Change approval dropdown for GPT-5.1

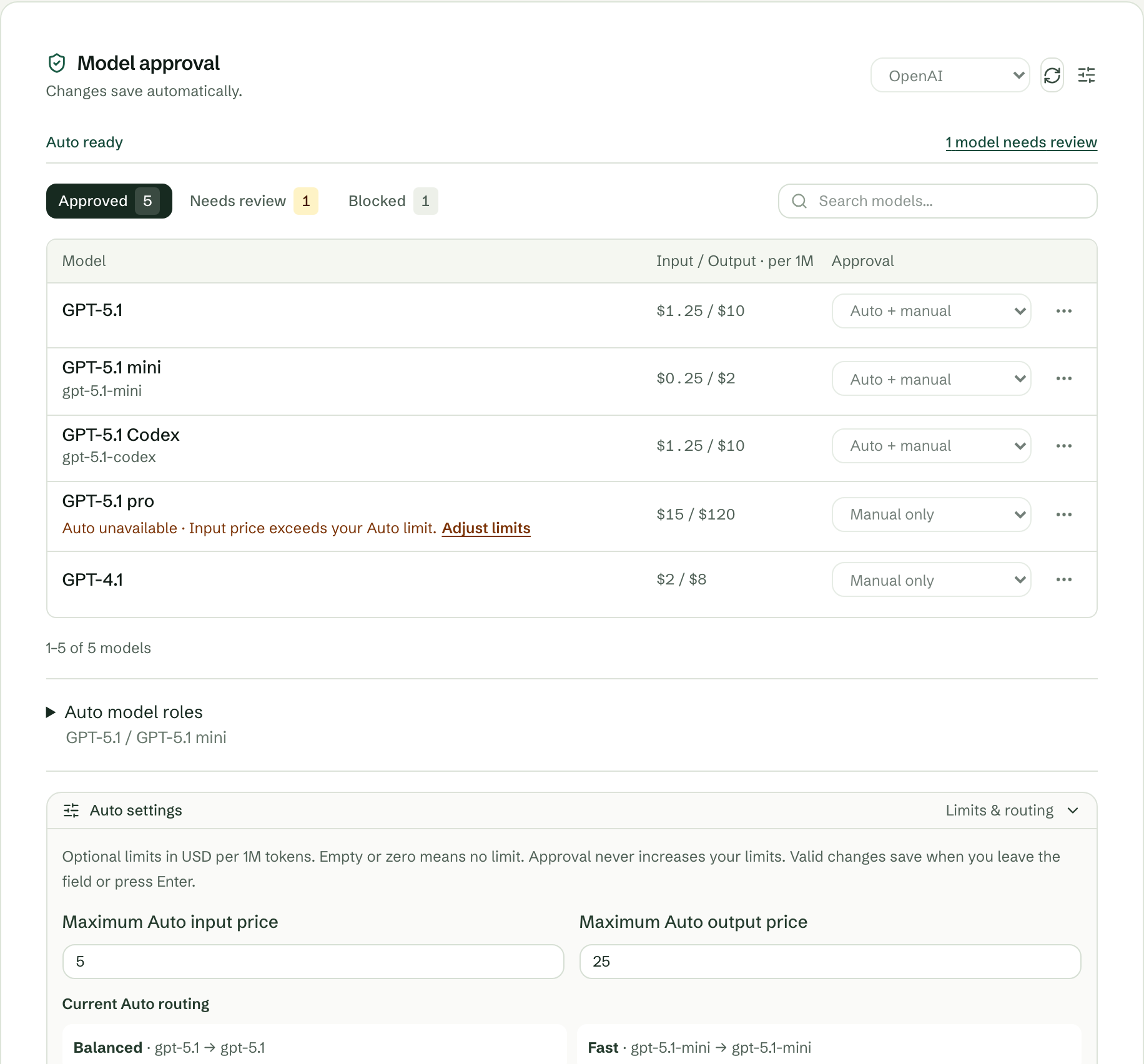[x=931, y=311]
